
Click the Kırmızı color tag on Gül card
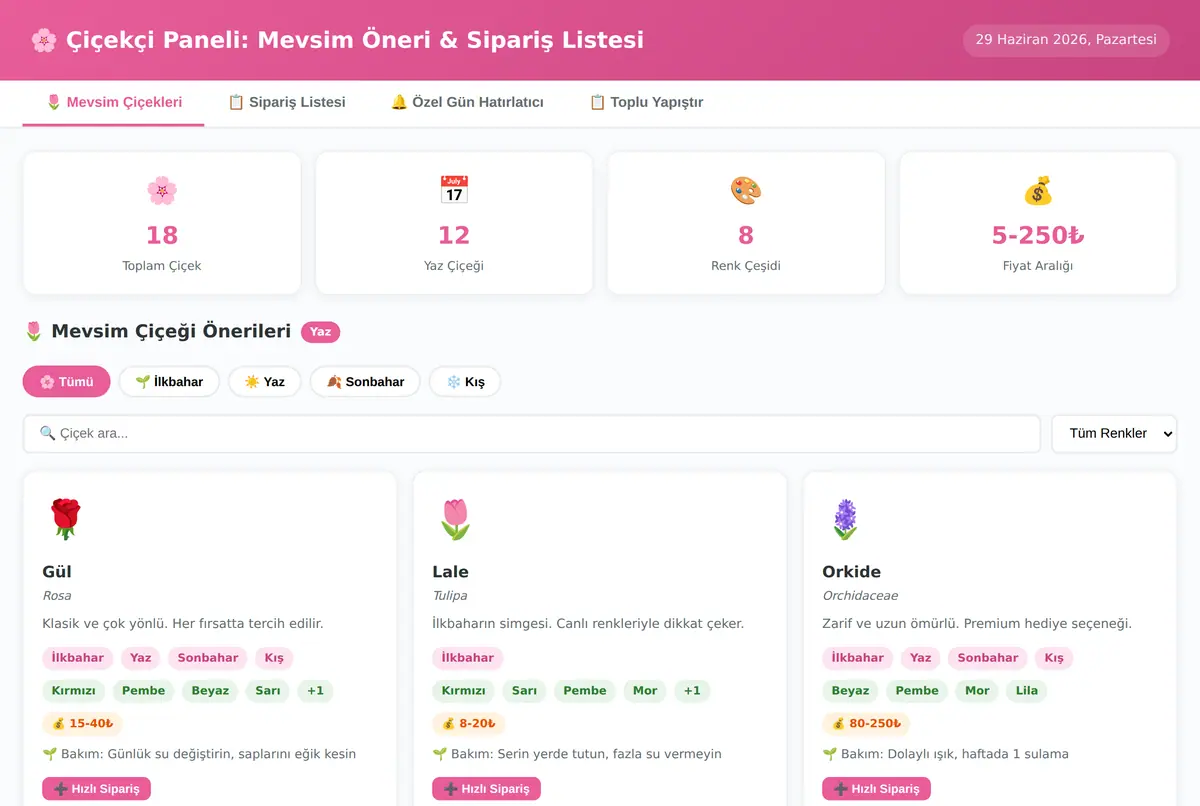tap(73, 690)
